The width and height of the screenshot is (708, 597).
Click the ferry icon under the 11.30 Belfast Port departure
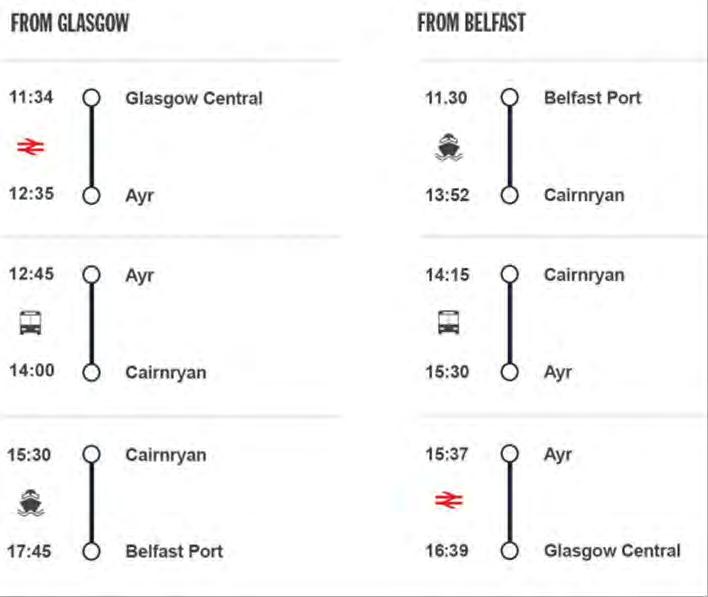[x=449, y=147]
